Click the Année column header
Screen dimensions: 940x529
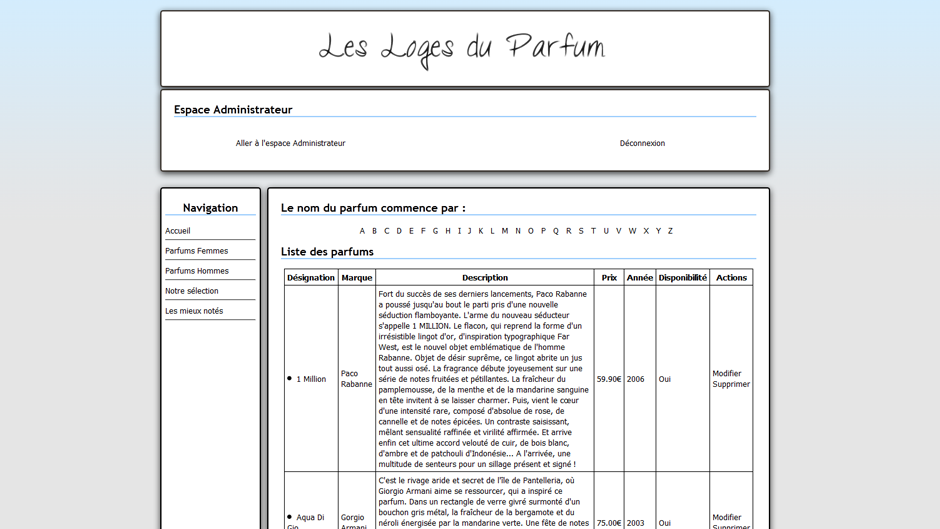click(x=640, y=278)
